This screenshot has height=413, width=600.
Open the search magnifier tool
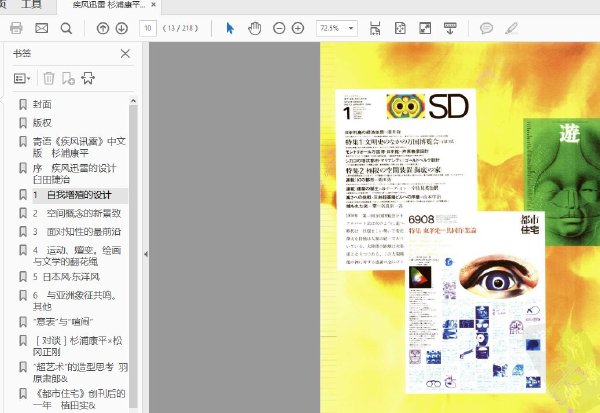coord(66,28)
